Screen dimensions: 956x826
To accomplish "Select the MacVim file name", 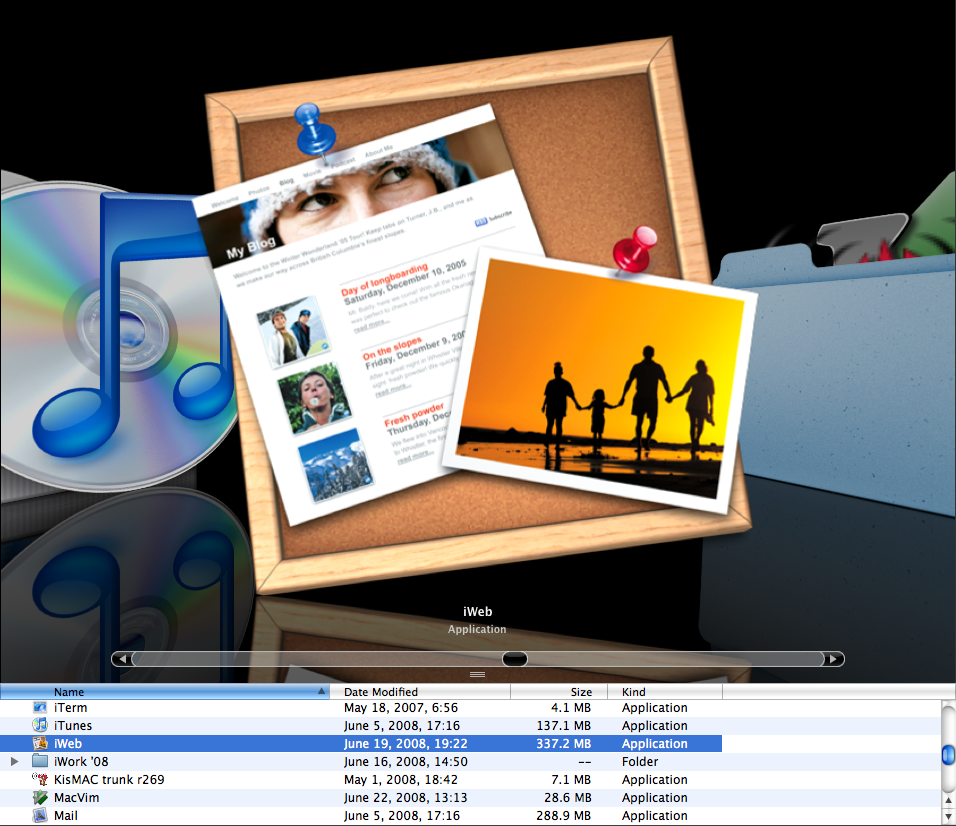I will tap(76, 797).
